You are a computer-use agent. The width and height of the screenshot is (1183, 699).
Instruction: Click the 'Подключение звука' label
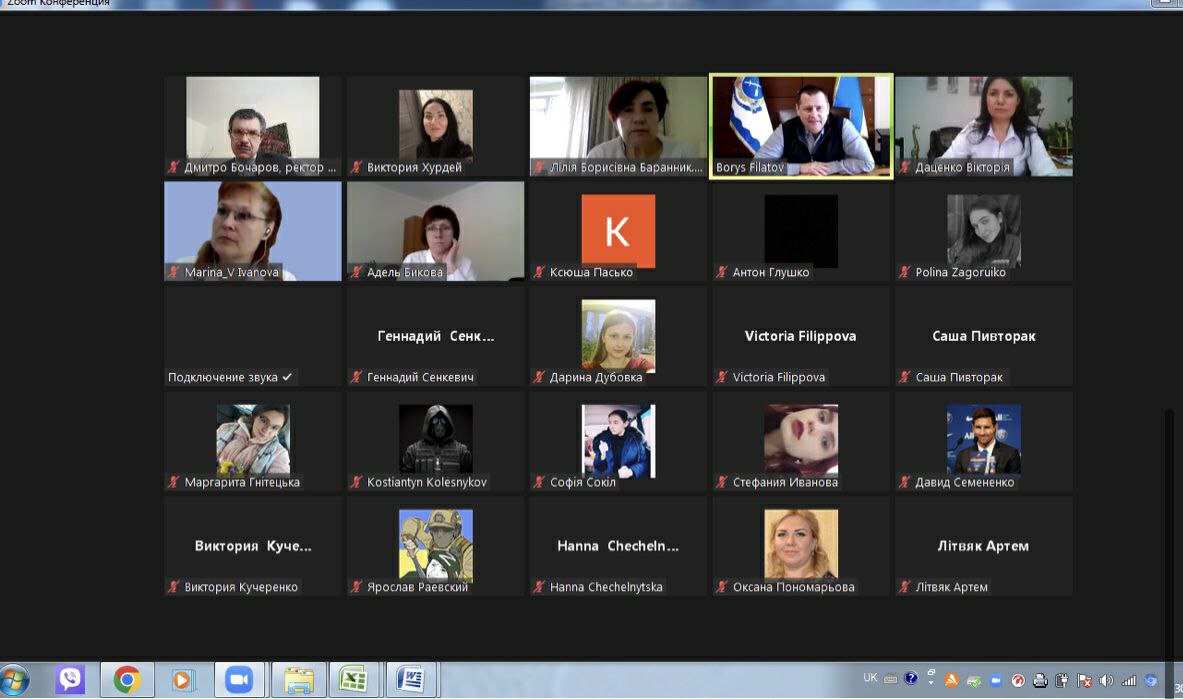tap(223, 377)
